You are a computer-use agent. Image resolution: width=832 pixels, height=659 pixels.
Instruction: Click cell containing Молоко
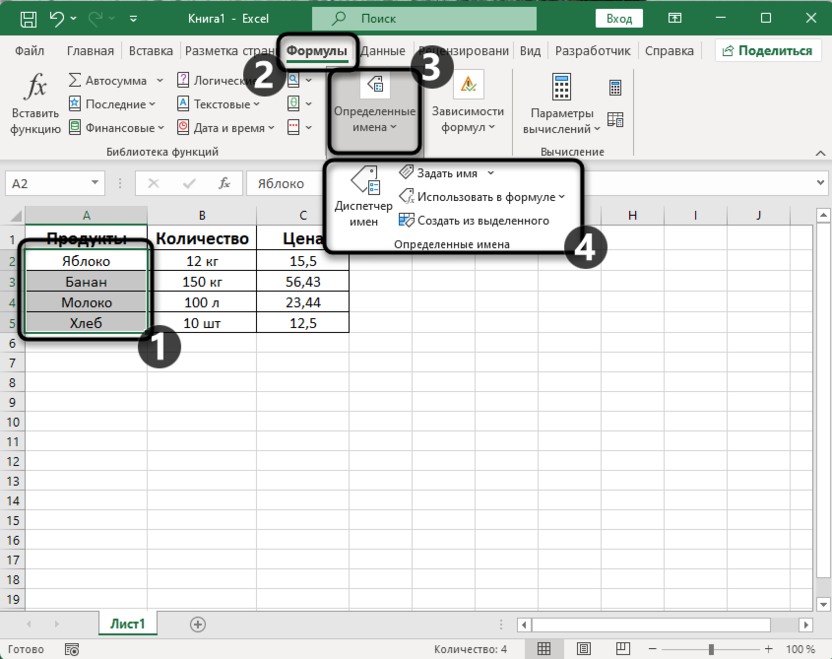[x=86, y=302]
